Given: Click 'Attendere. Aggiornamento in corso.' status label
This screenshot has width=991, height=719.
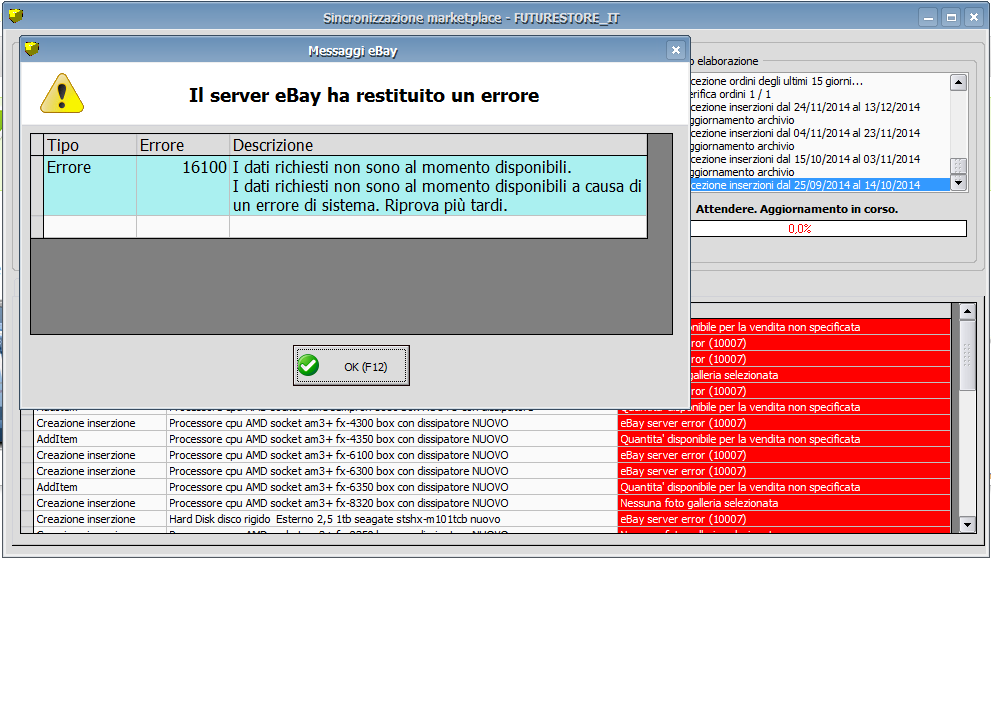Looking at the screenshot, I should pos(796,209).
